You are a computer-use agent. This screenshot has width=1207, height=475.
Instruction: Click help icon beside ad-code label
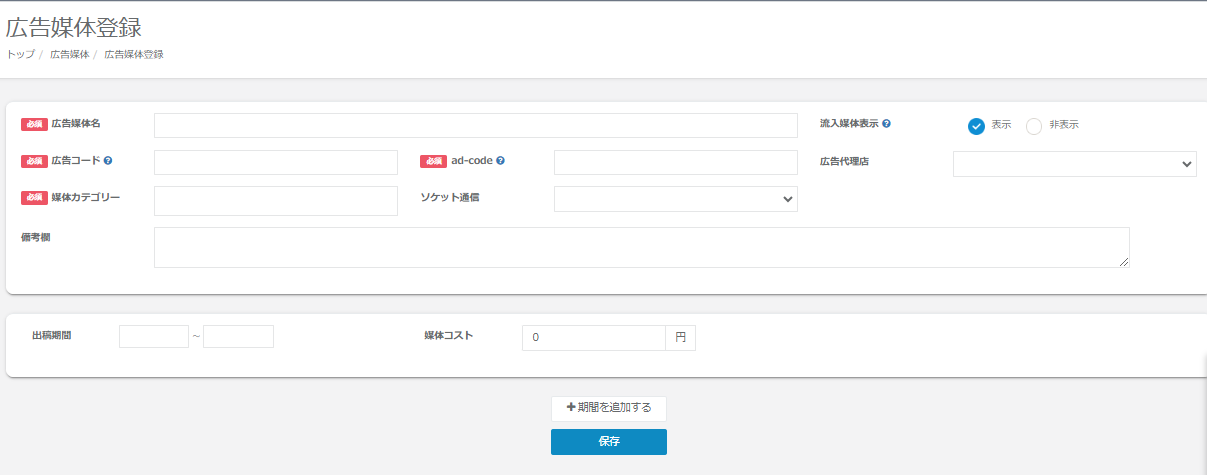(500, 160)
